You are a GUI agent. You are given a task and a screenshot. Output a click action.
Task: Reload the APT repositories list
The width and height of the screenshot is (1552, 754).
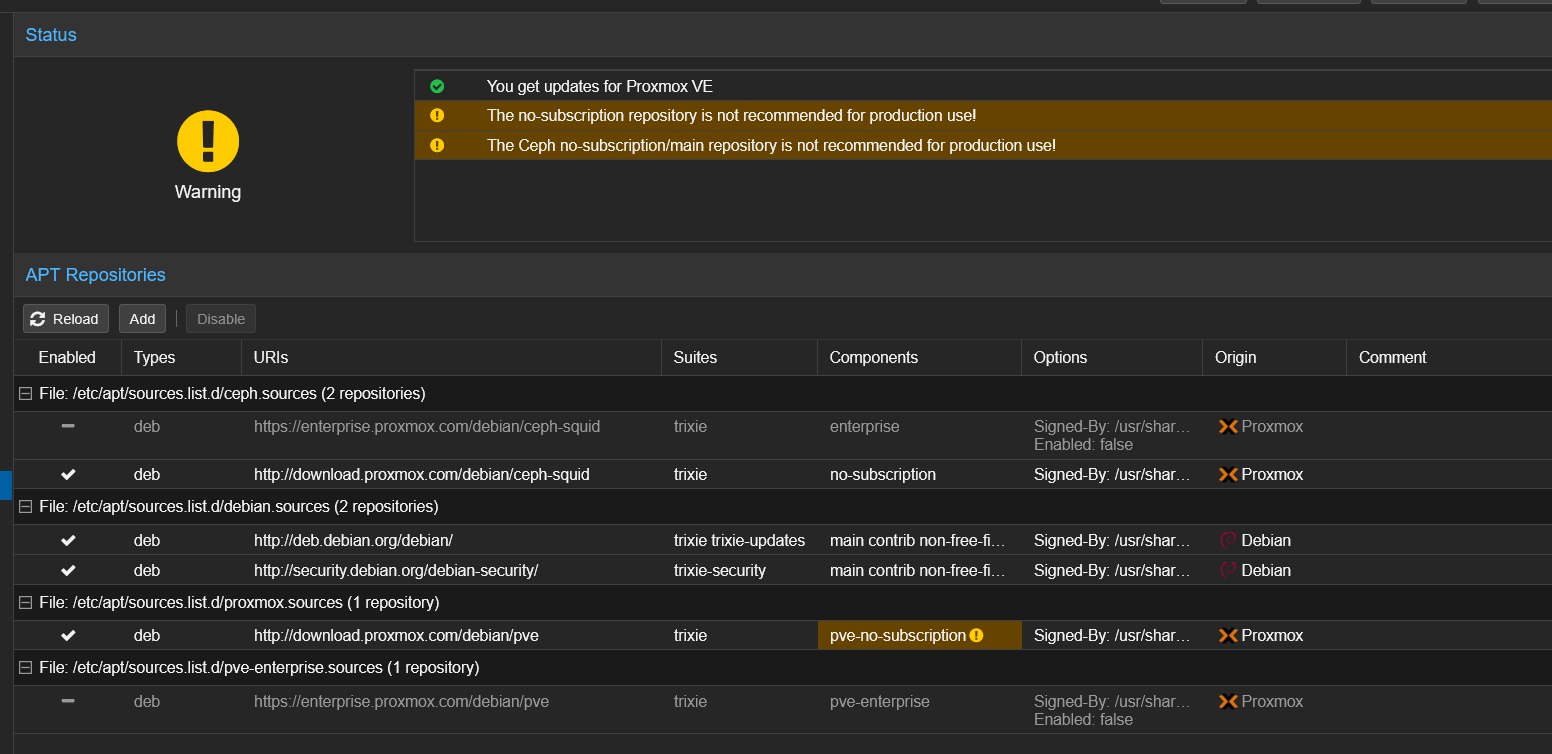pos(66,319)
